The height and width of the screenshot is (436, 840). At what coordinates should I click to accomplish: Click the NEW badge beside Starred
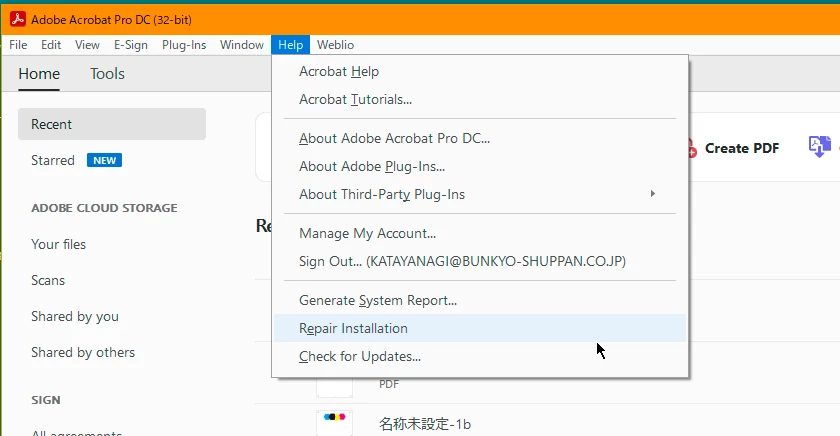point(104,160)
